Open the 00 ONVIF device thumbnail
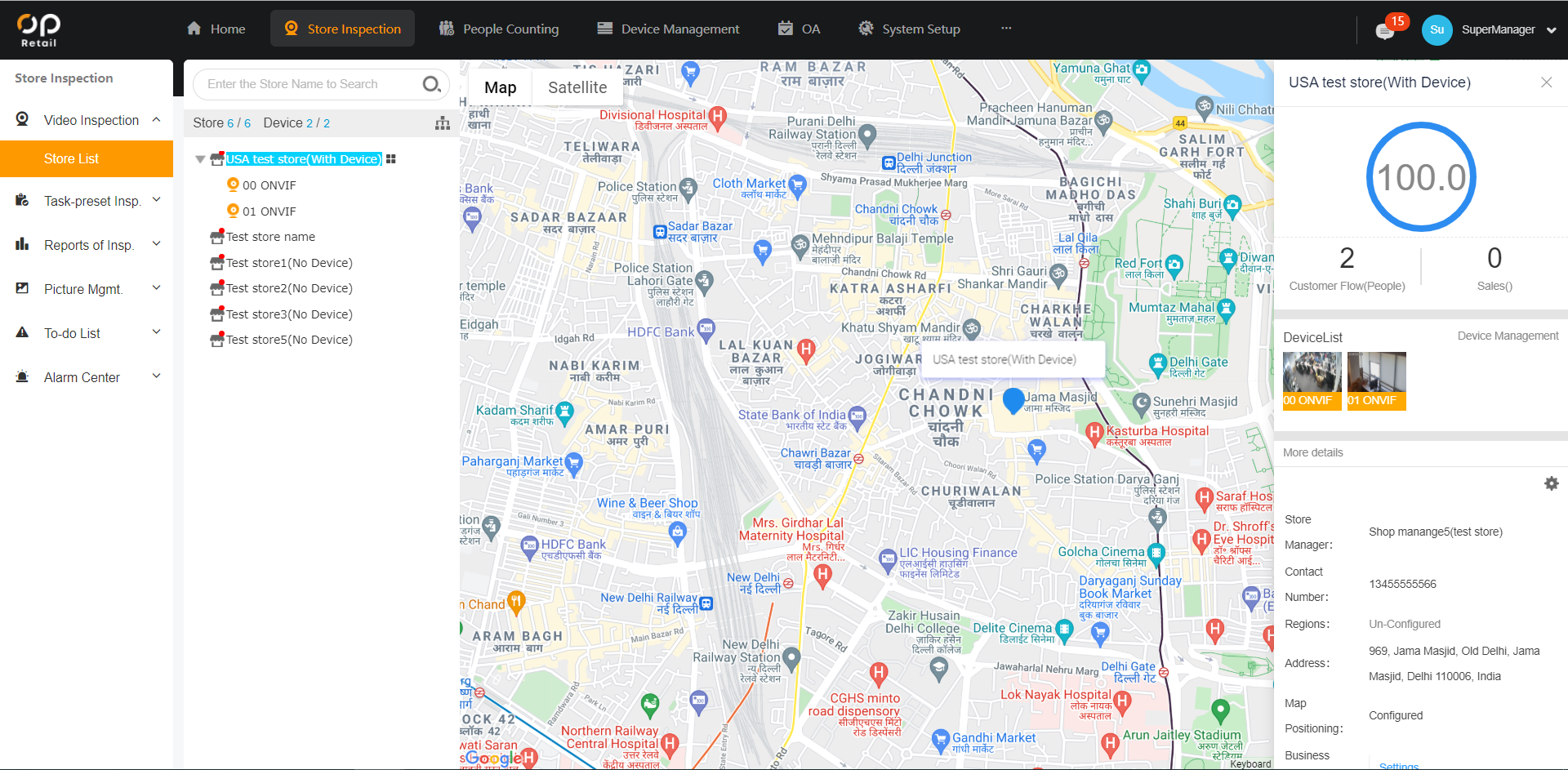 pos(1312,381)
